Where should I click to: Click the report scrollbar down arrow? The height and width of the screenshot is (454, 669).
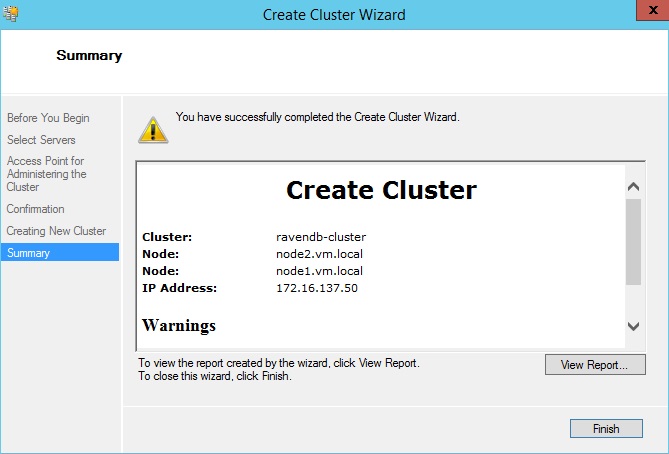pos(634,326)
